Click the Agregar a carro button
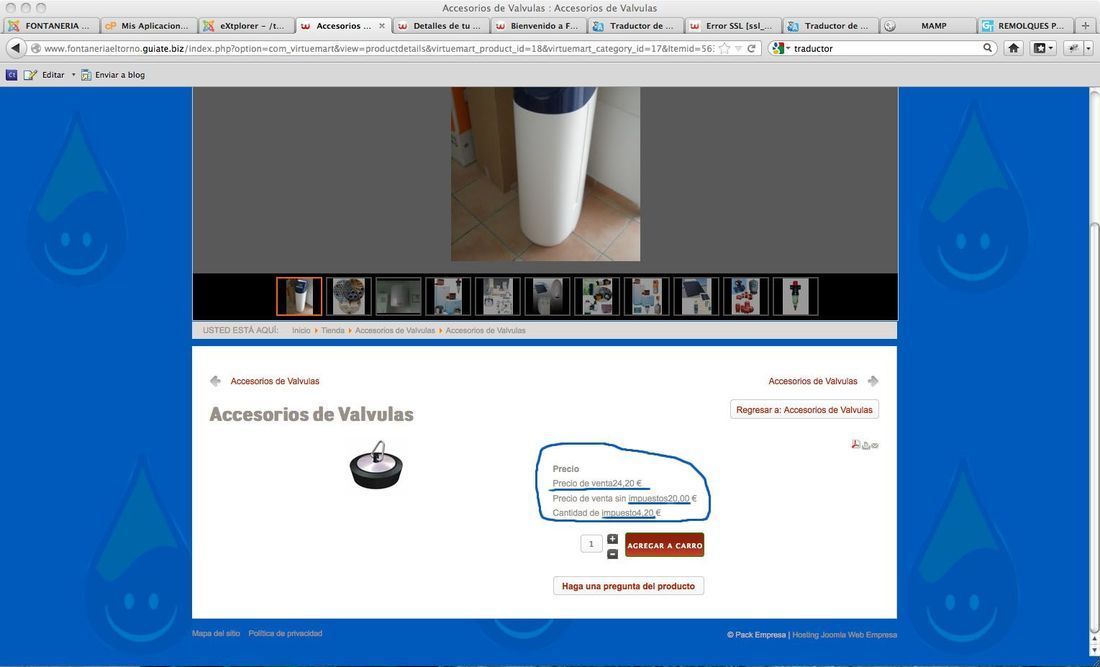Image resolution: width=1100 pixels, height=667 pixels. (x=664, y=545)
